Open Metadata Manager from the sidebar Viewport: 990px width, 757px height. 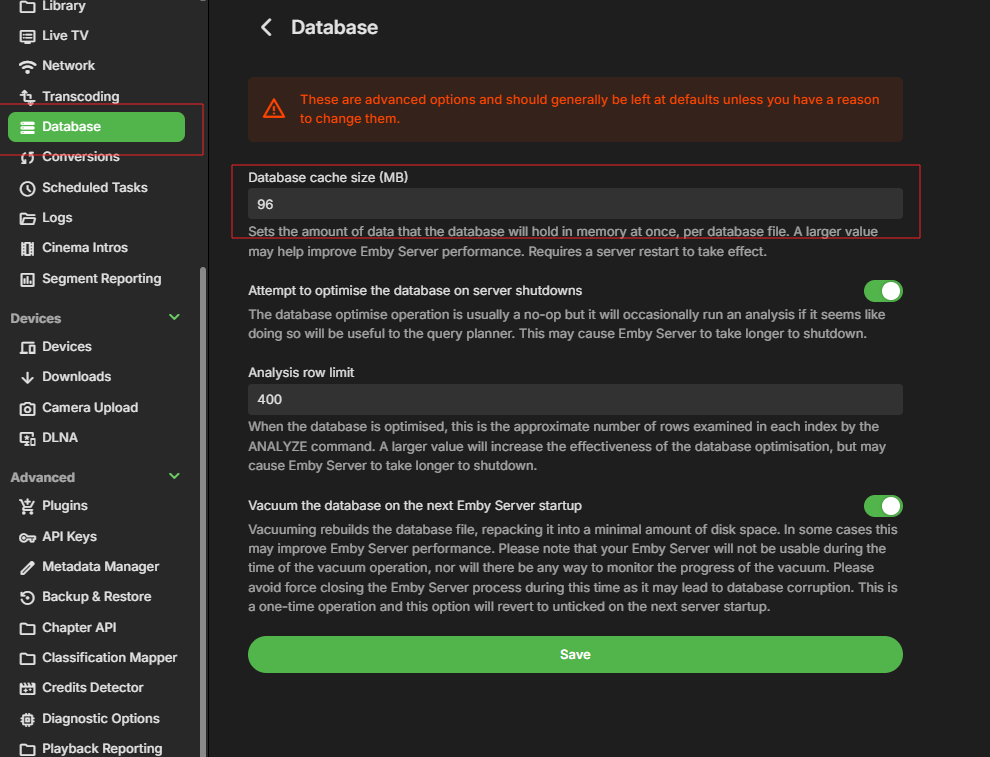(x=100, y=567)
